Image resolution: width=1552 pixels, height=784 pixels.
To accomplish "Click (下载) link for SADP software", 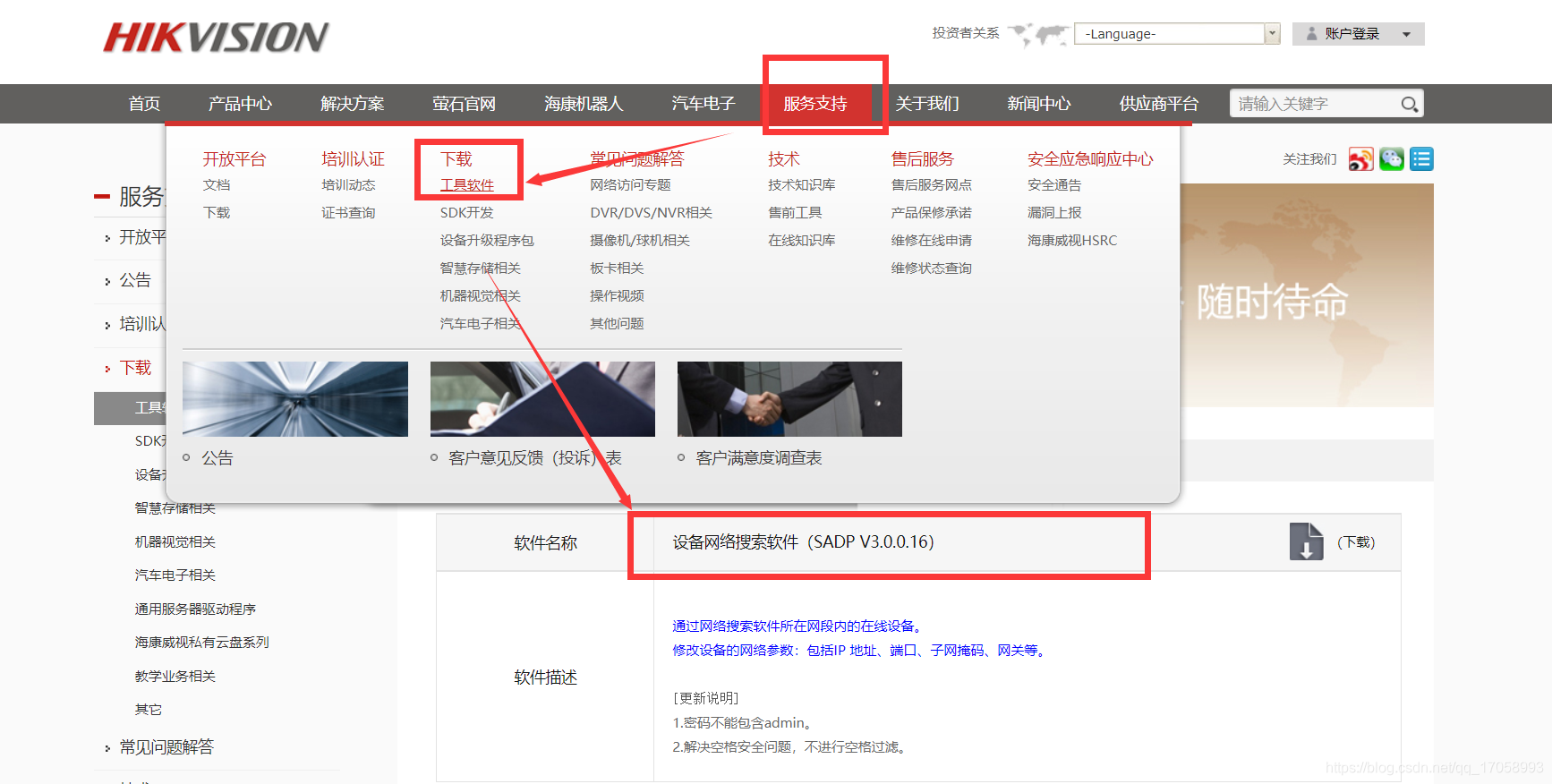I will point(1356,542).
